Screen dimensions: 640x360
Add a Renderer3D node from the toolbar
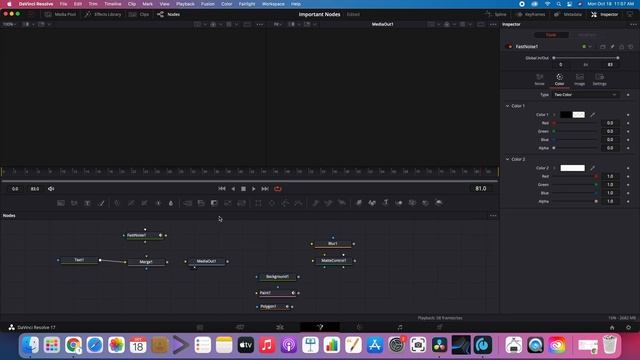click(x=439, y=203)
